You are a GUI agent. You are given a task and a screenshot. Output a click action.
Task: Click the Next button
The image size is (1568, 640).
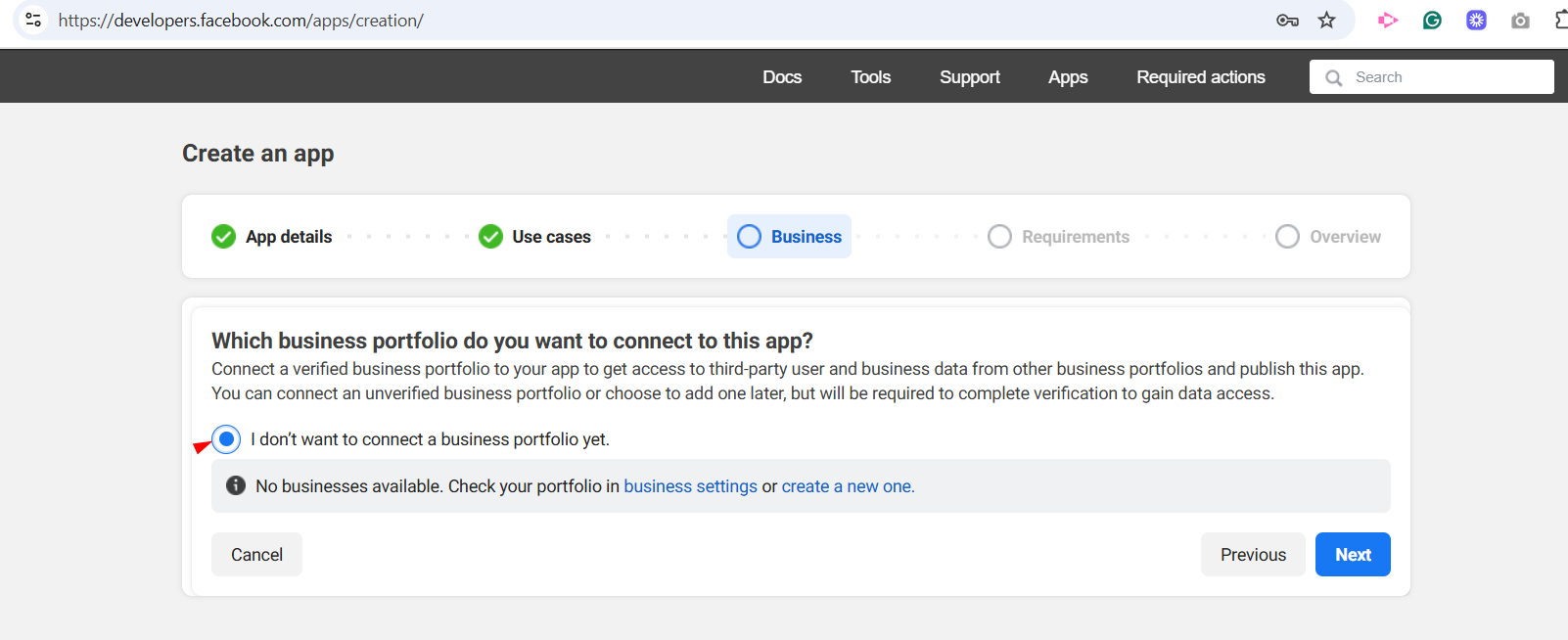[x=1352, y=555]
